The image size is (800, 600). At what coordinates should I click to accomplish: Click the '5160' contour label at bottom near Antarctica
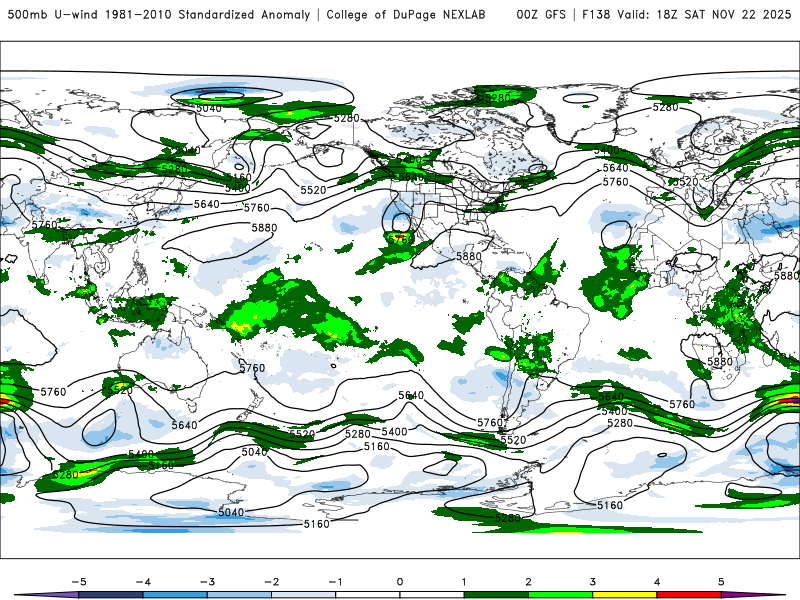pos(316,524)
